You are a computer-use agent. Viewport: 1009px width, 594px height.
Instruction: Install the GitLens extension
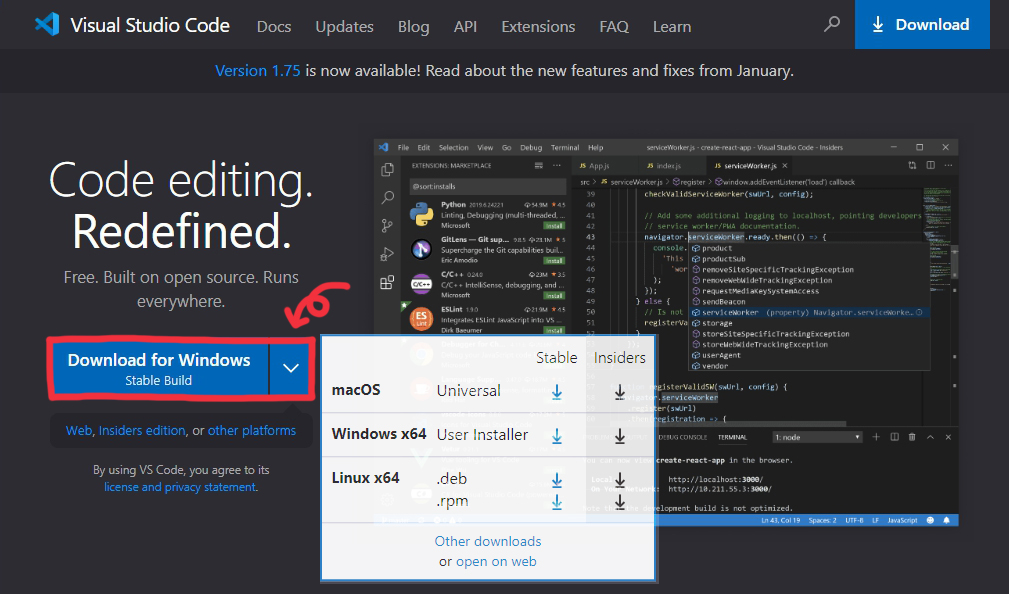click(554, 261)
